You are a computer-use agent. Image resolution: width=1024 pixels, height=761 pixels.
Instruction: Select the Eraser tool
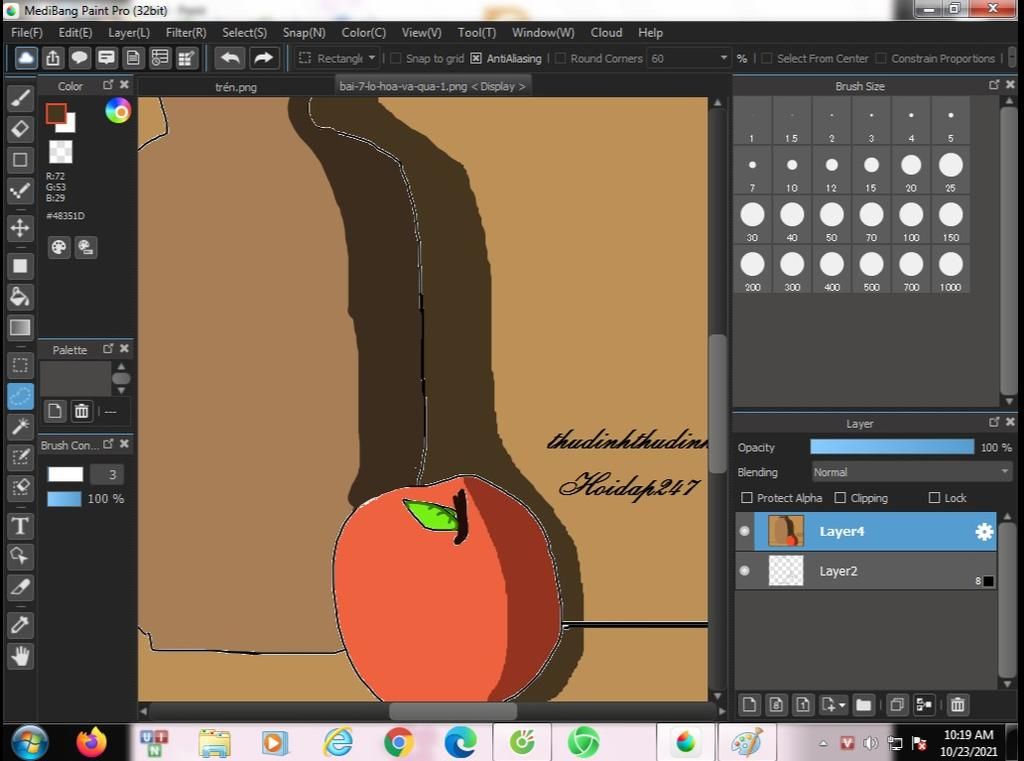[x=20, y=129]
